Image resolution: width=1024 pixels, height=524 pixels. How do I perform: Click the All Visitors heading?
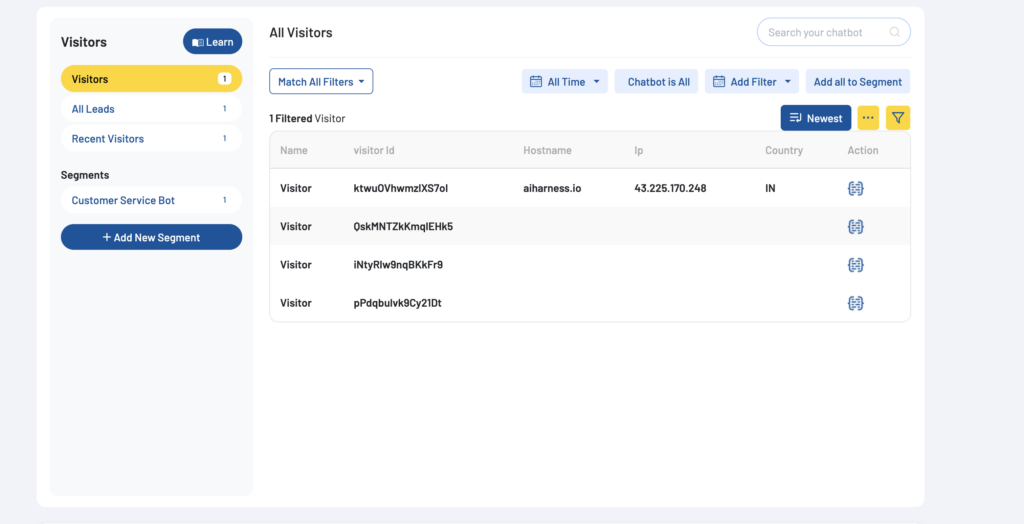(301, 32)
